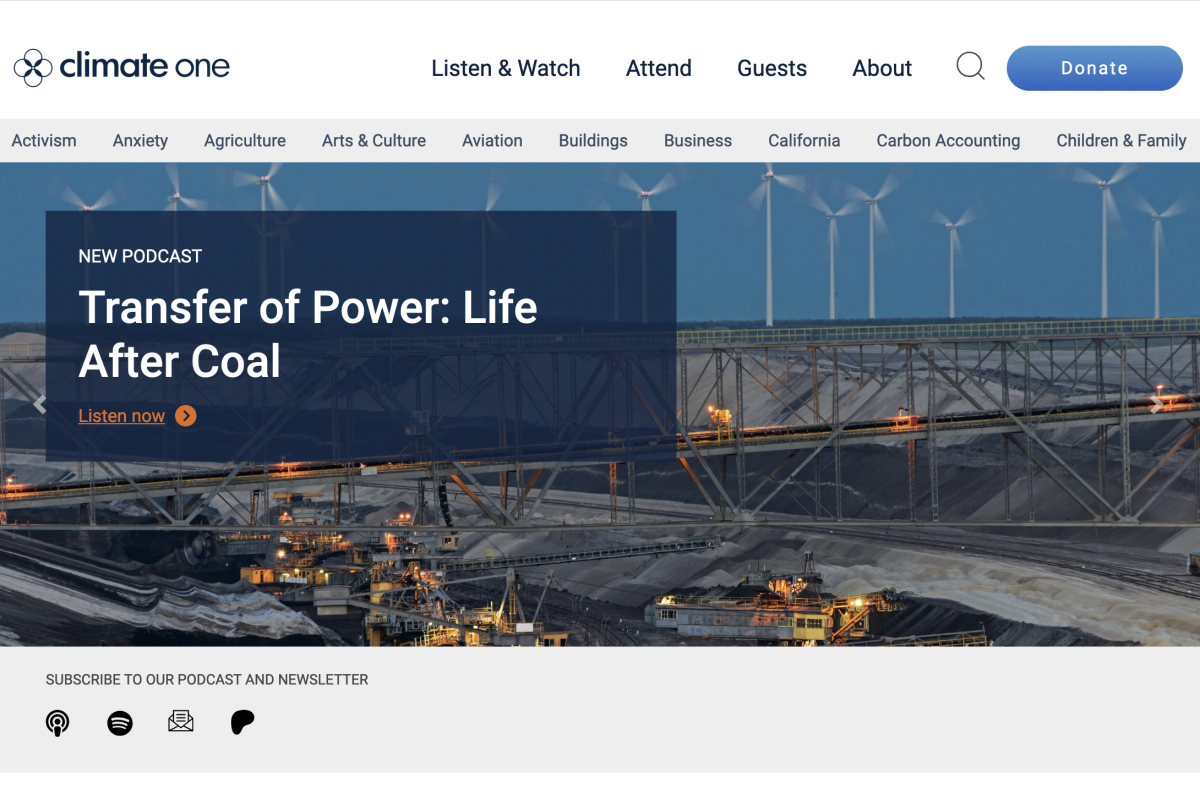Open the Agriculture category
This screenshot has height=810, width=1200.
point(245,140)
